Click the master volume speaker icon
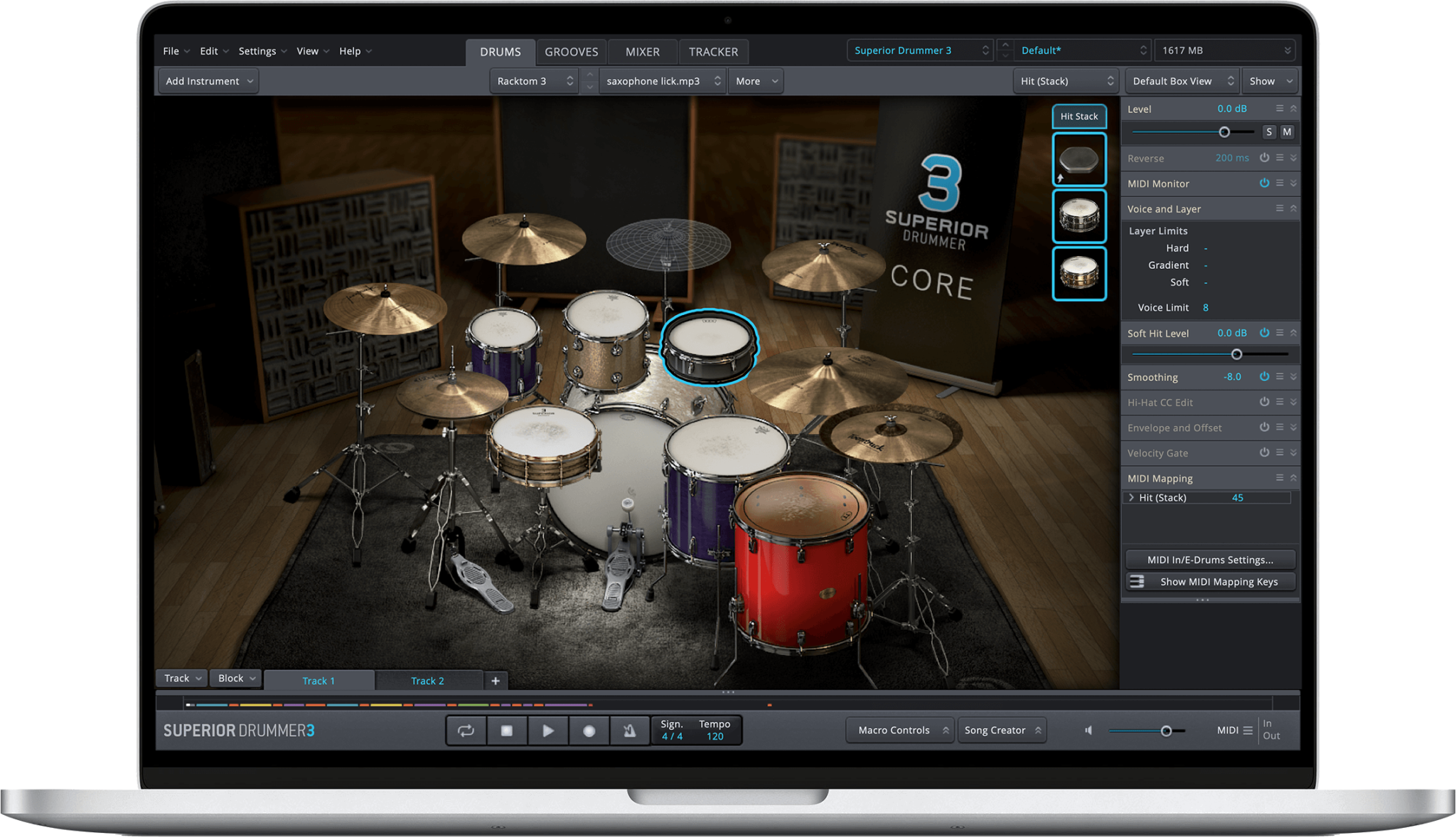Viewport: 1456px width, 840px height. click(1088, 730)
